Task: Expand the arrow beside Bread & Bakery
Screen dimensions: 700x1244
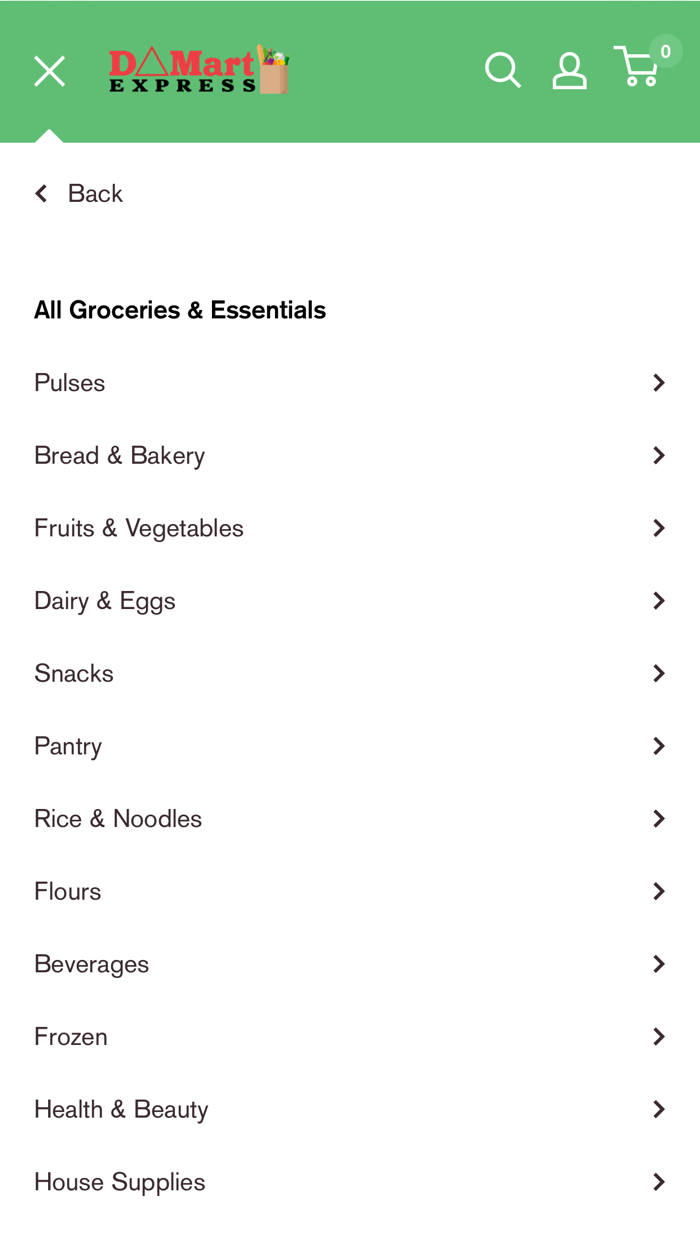Action: 658,455
